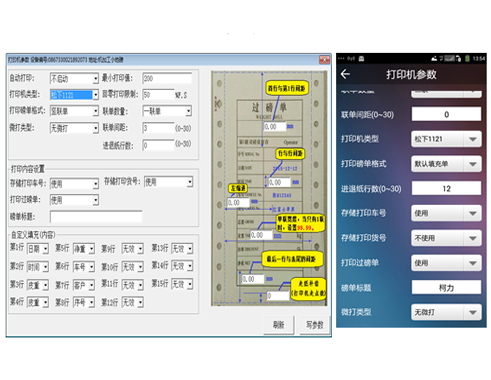This screenshot has height=380, width=491.
Task: Open the 第1行 dropdown set to 日期
Action: point(38,249)
